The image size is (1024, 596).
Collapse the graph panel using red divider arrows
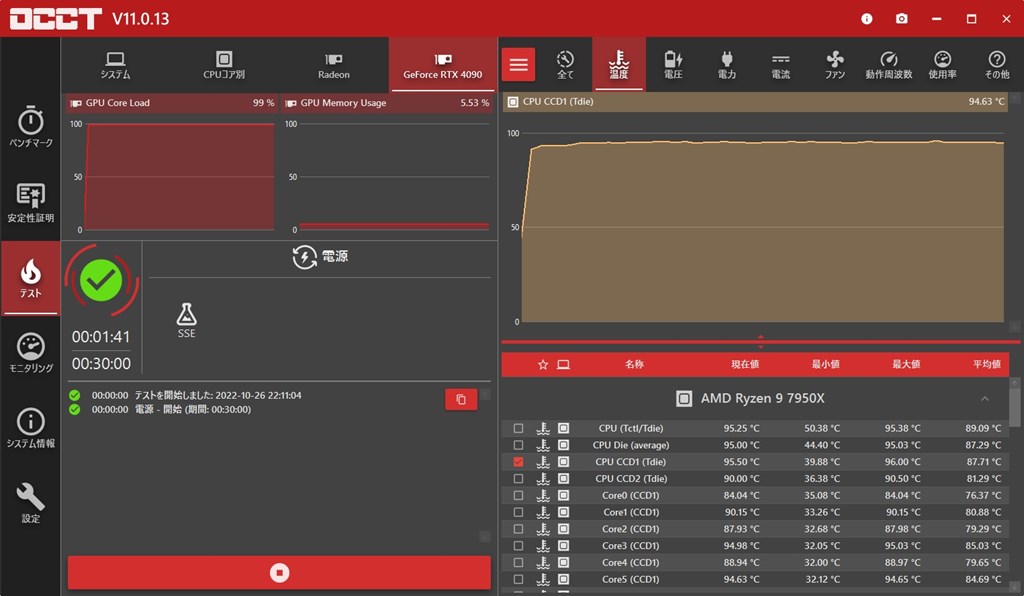click(x=761, y=341)
